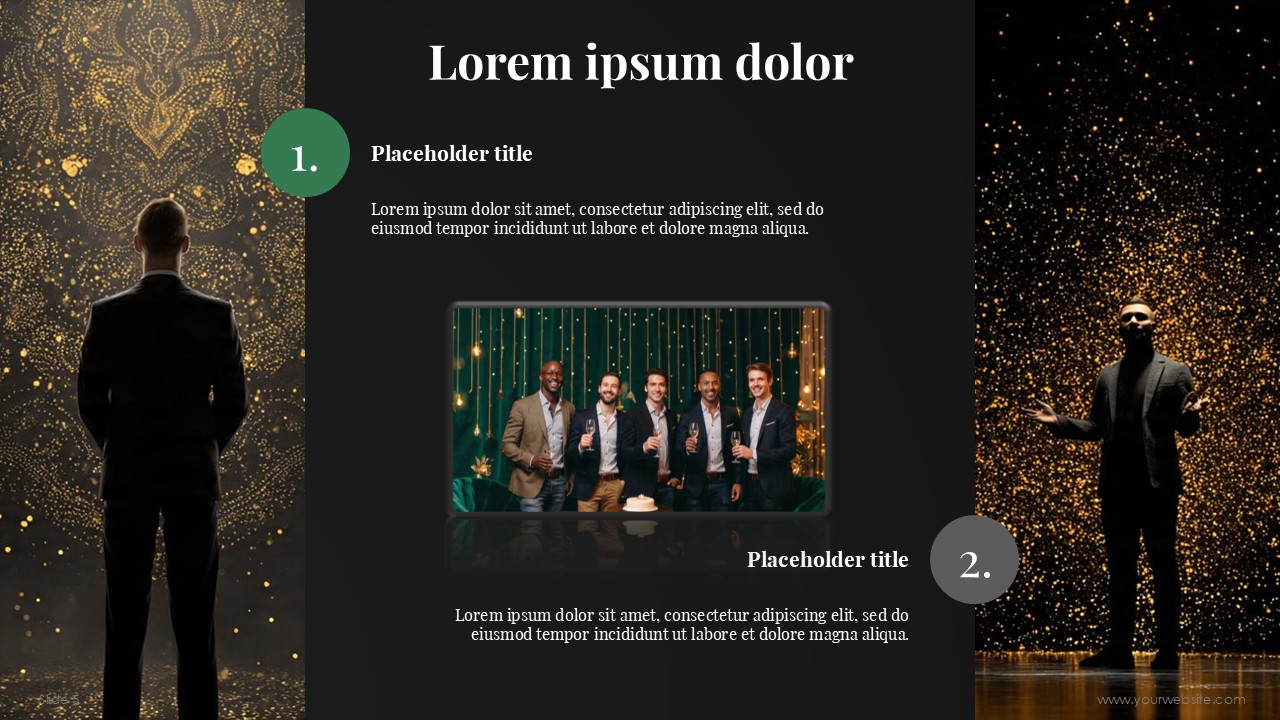Click the head of the man facing away
The image size is (1280, 720).
[161, 230]
